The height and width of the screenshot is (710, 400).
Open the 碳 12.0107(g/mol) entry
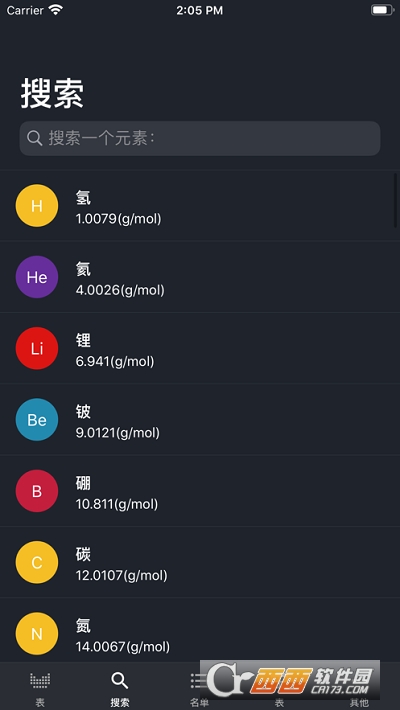(x=200, y=562)
